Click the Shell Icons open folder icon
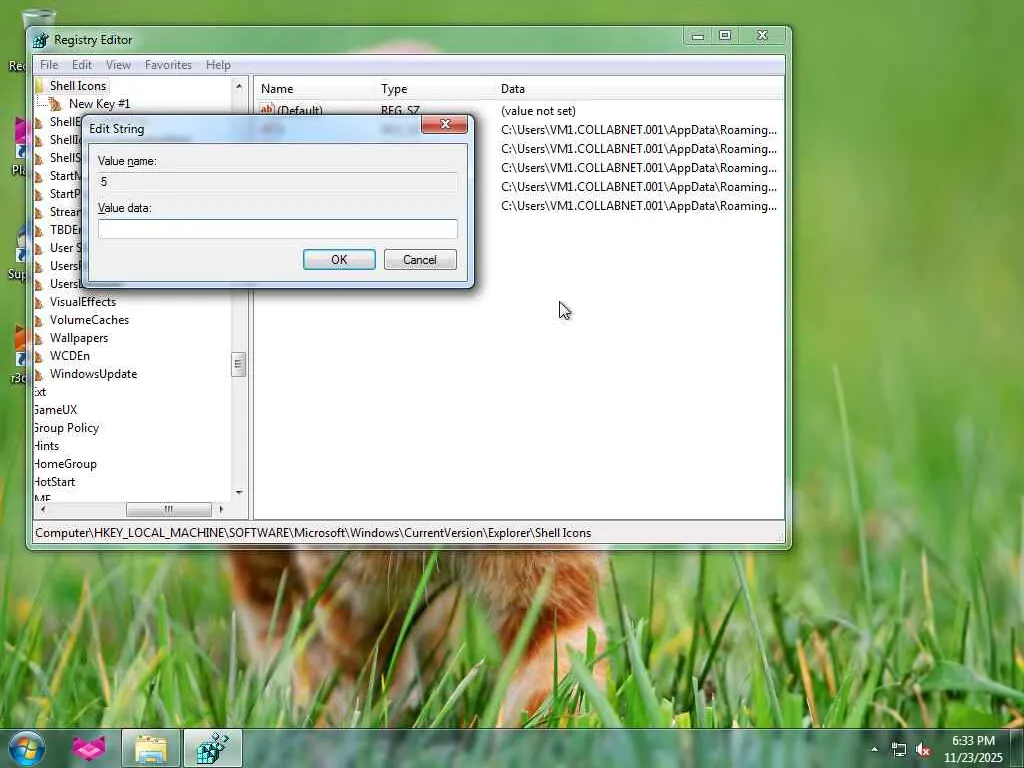Viewport: 1024px width, 768px height. 39,86
